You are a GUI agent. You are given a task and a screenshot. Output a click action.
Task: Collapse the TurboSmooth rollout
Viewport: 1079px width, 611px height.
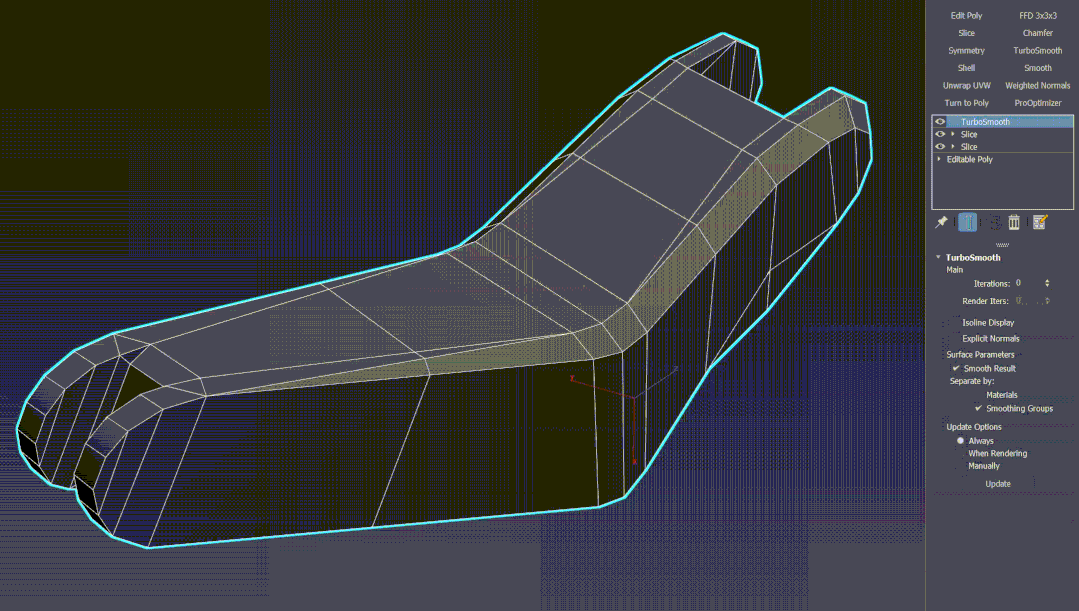coord(938,258)
